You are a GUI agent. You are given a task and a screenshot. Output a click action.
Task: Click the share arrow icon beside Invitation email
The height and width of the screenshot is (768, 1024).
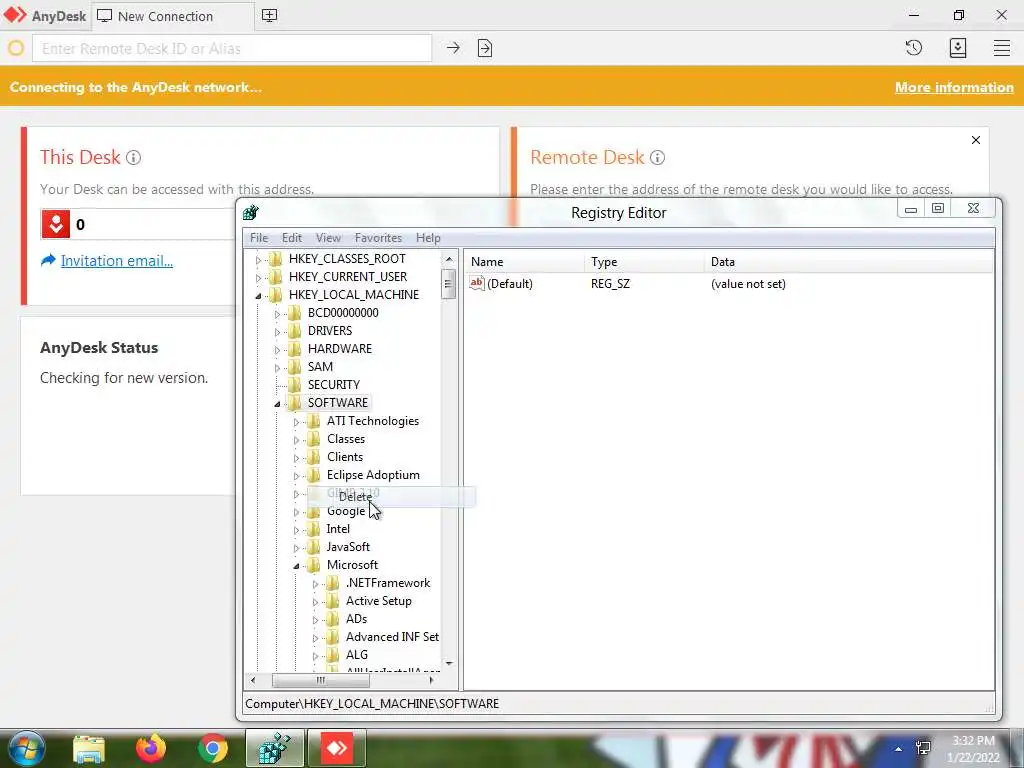pyautogui.click(x=48, y=261)
